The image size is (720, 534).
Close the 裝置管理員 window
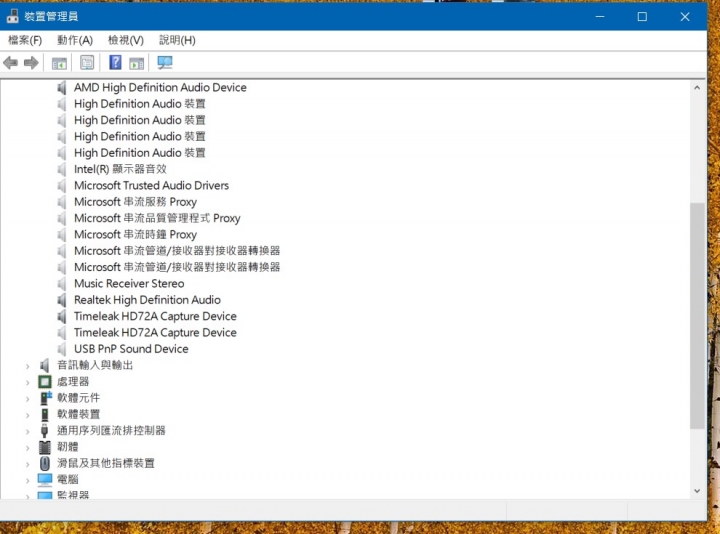tap(685, 17)
